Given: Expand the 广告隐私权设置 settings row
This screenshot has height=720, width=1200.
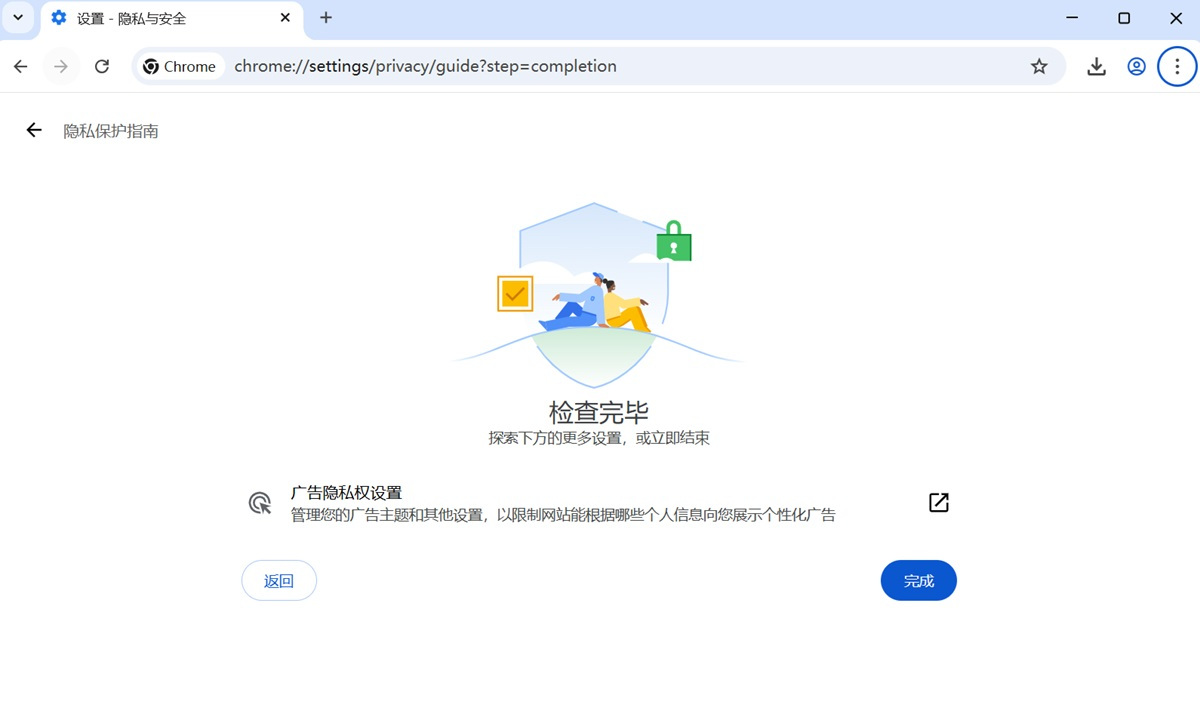Looking at the screenshot, I should tap(600, 502).
